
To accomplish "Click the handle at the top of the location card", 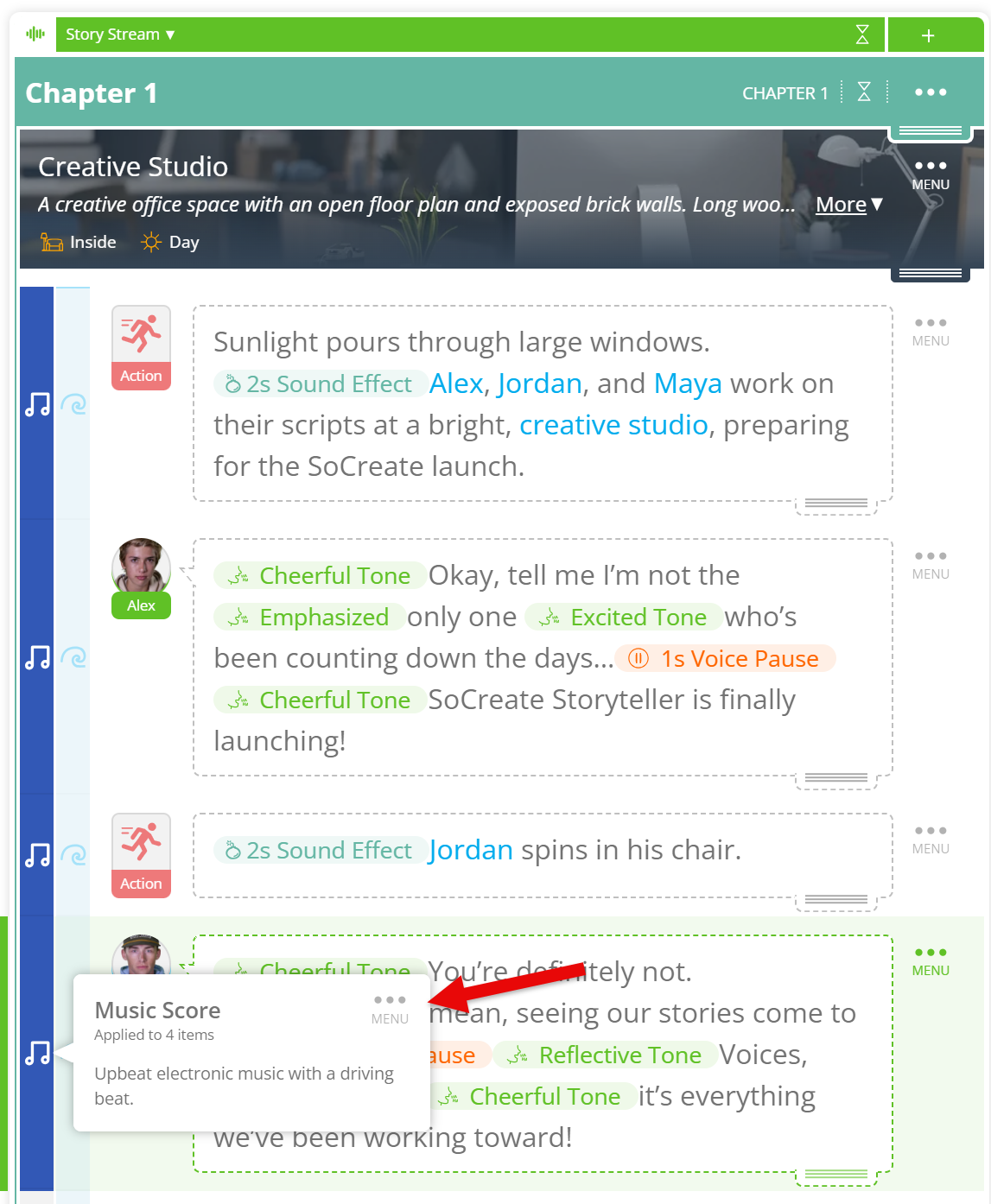I will pyautogui.click(x=931, y=131).
